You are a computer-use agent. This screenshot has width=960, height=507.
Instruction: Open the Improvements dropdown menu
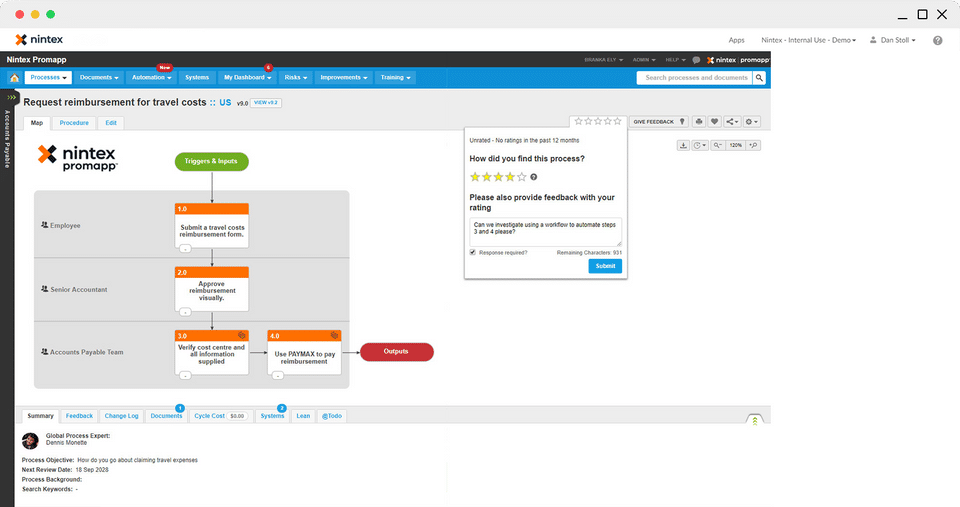click(343, 78)
